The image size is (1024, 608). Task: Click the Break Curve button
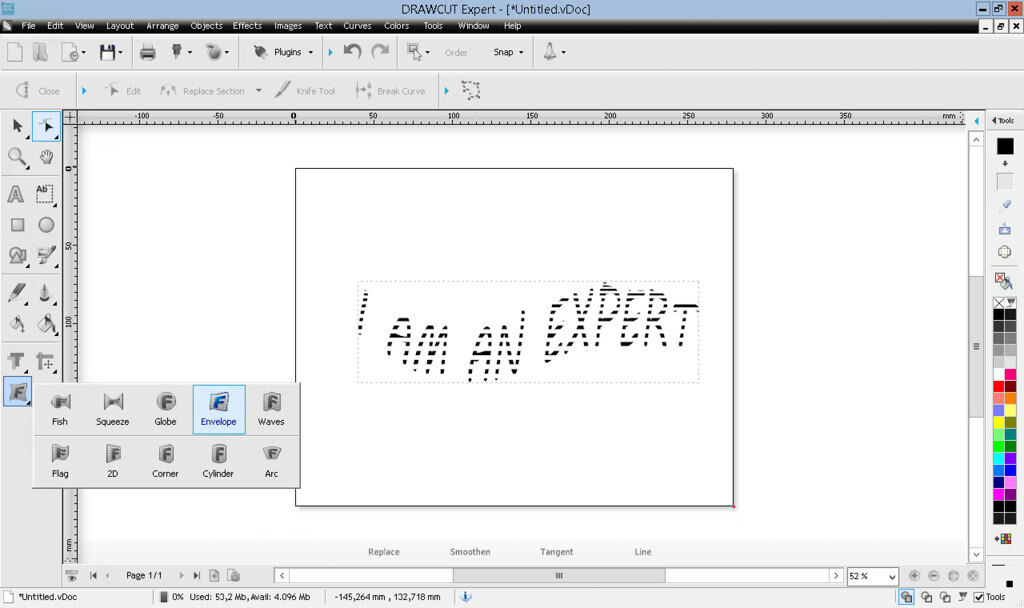pyautogui.click(x=390, y=91)
